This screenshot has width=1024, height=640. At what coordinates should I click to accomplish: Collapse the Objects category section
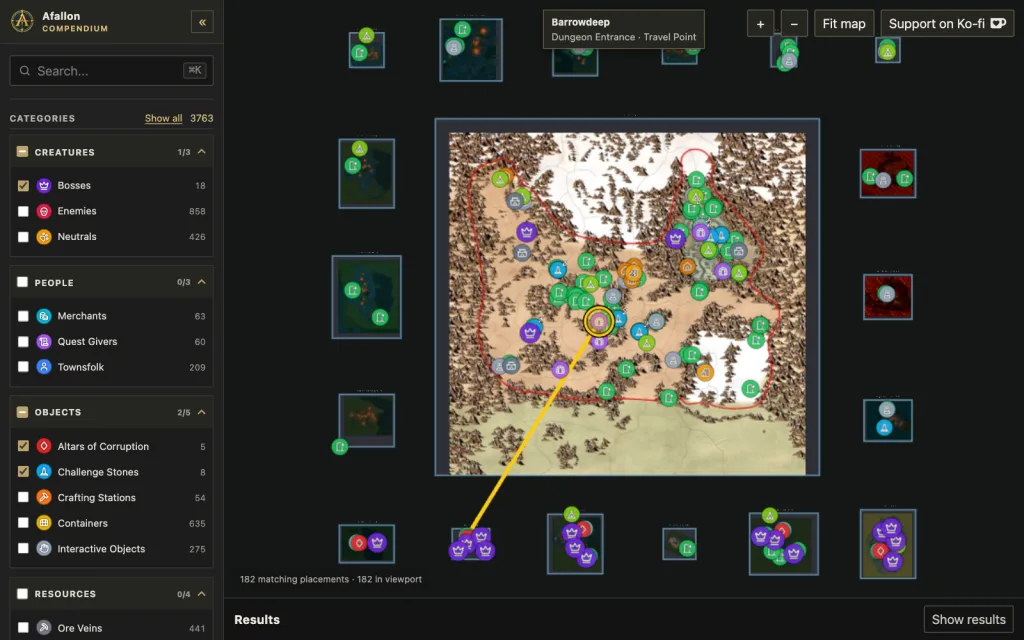coord(202,412)
